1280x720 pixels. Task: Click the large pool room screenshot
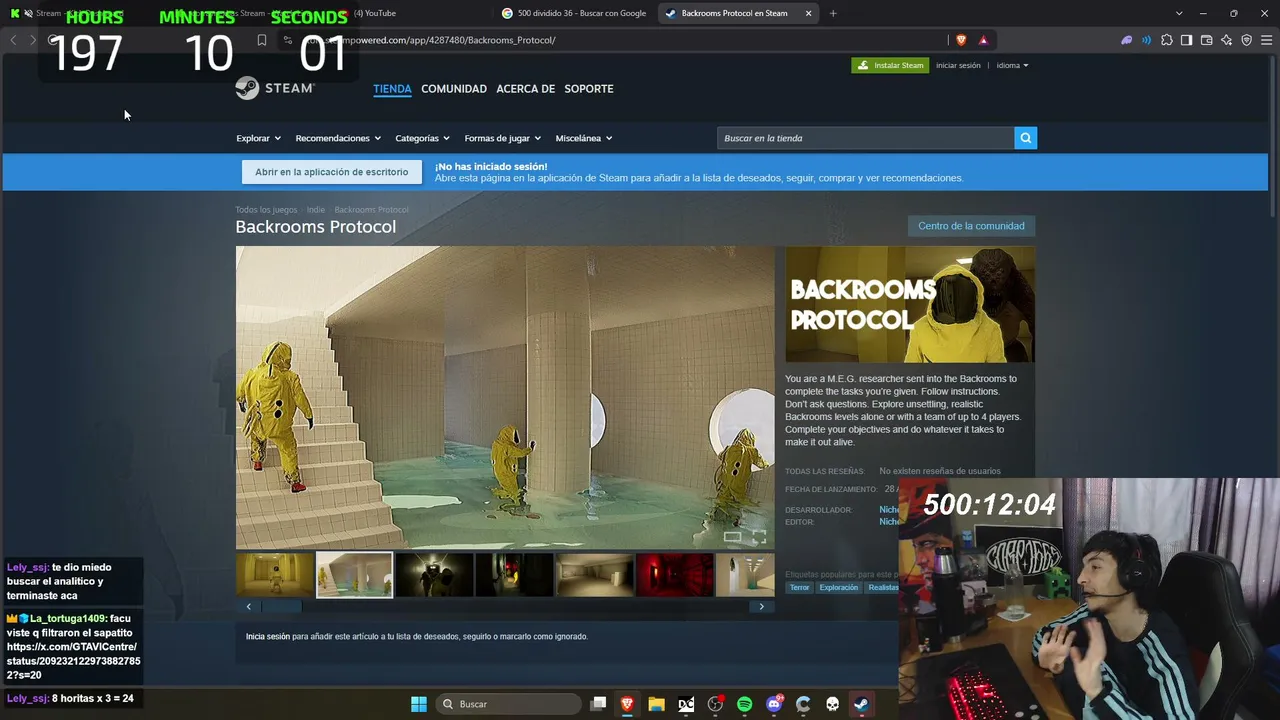point(505,398)
